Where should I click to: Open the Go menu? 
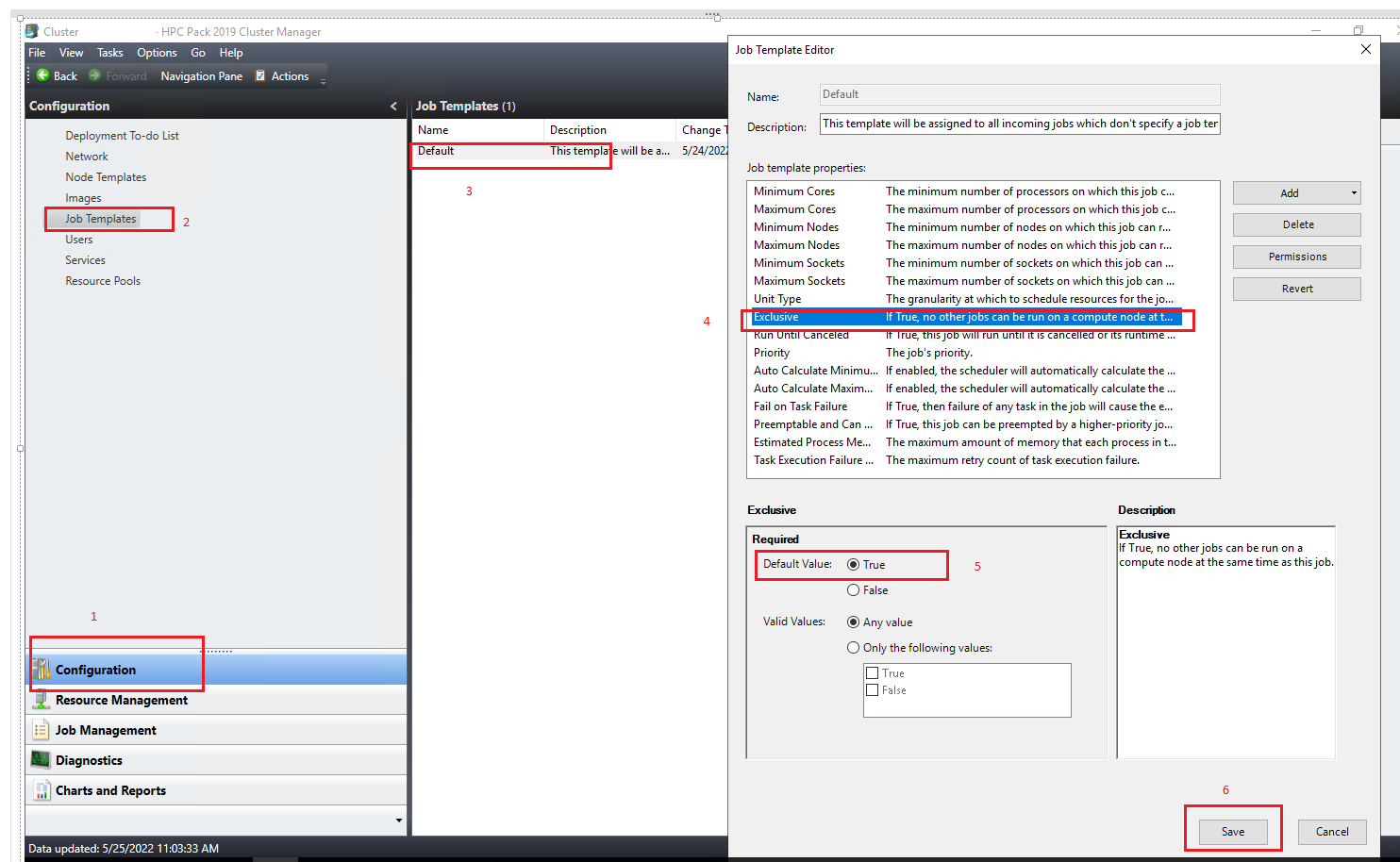(198, 53)
